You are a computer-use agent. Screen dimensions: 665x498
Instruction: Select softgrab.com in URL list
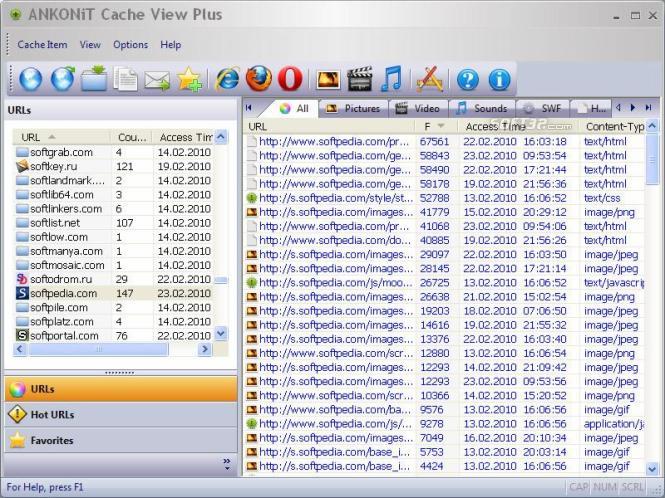pyautogui.click(x=113, y=152)
